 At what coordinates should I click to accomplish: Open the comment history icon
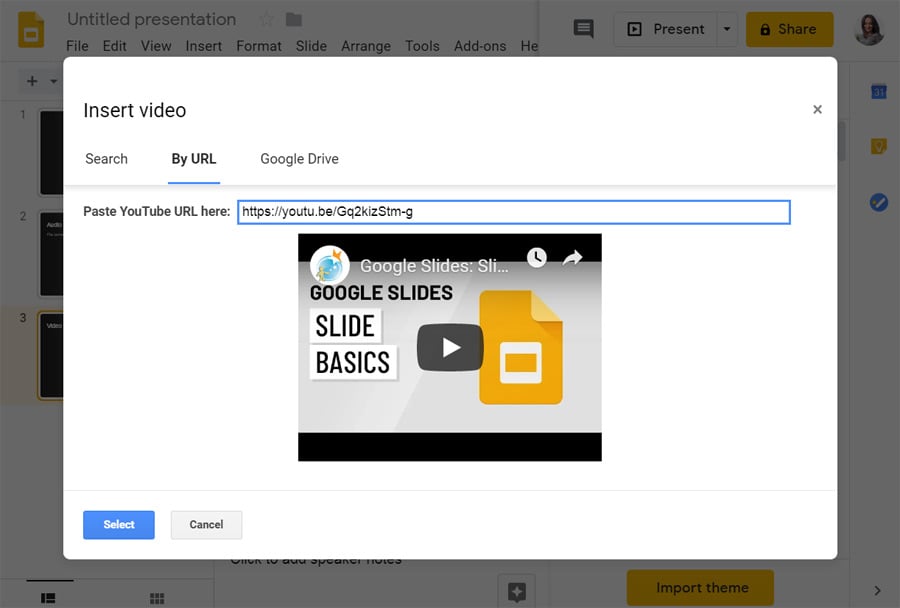(x=583, y=29)
